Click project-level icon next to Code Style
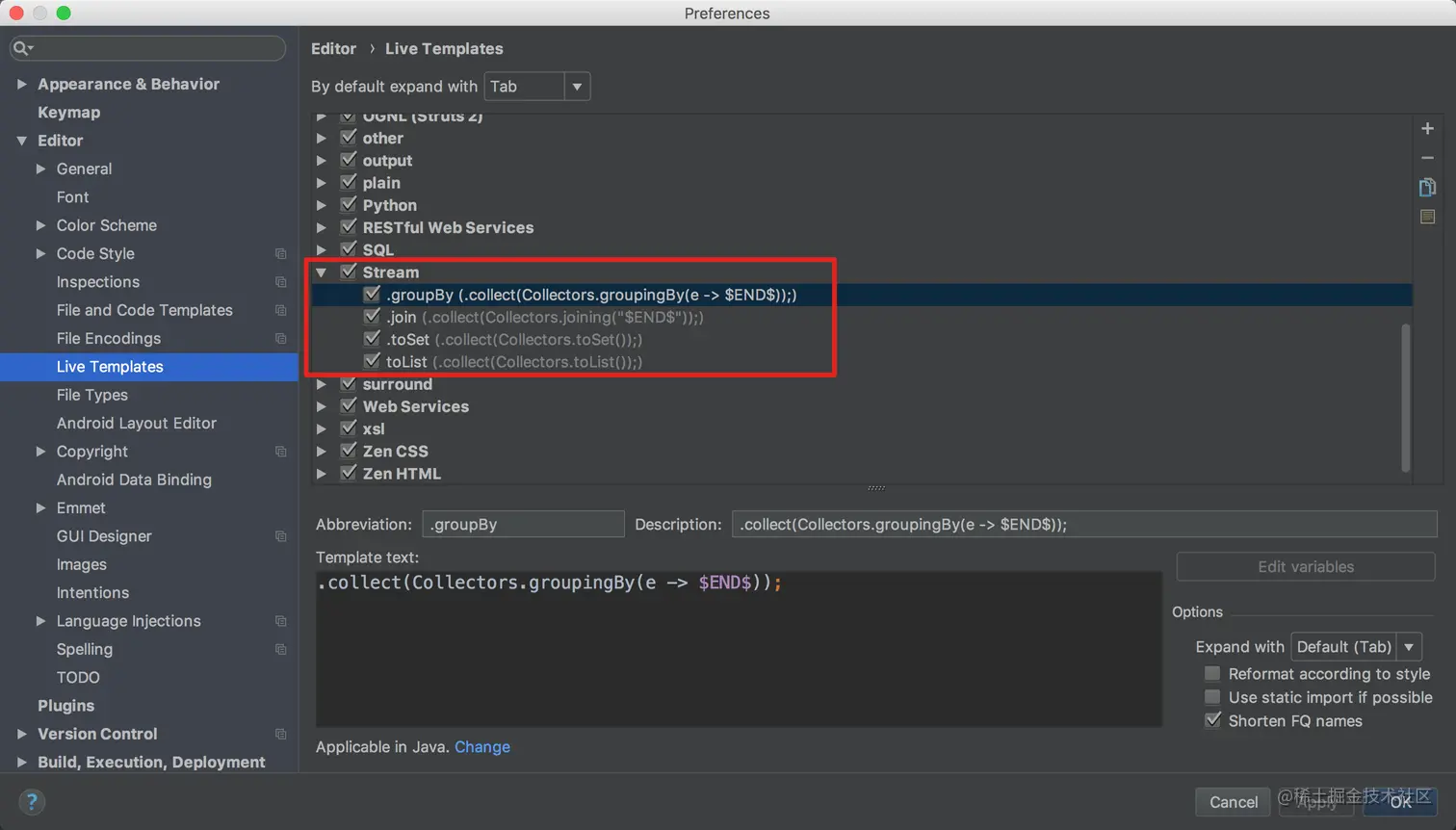This screenshot has width=1456, height=830. coord(280,253)
